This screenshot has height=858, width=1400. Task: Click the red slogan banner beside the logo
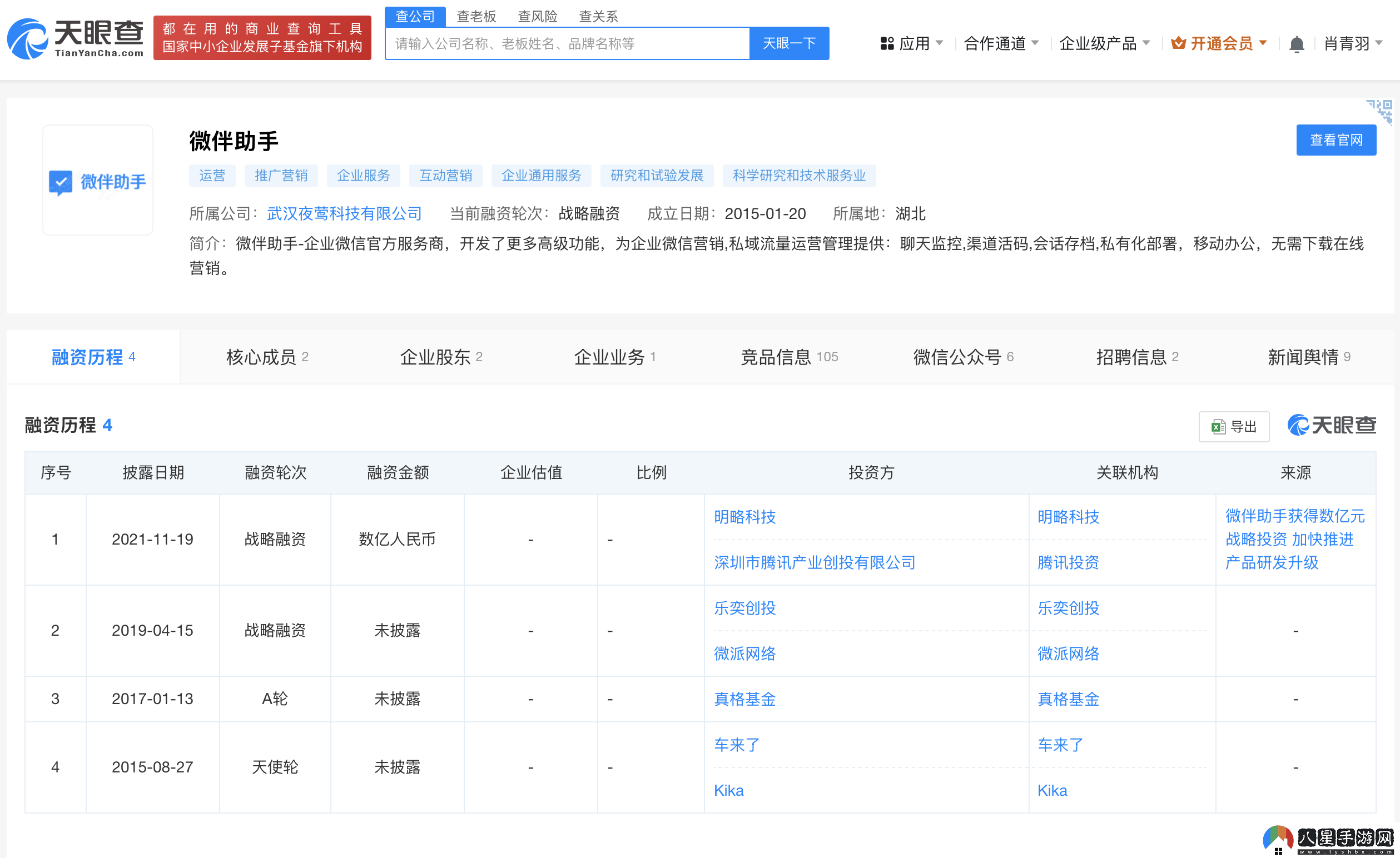coord(262,37)
